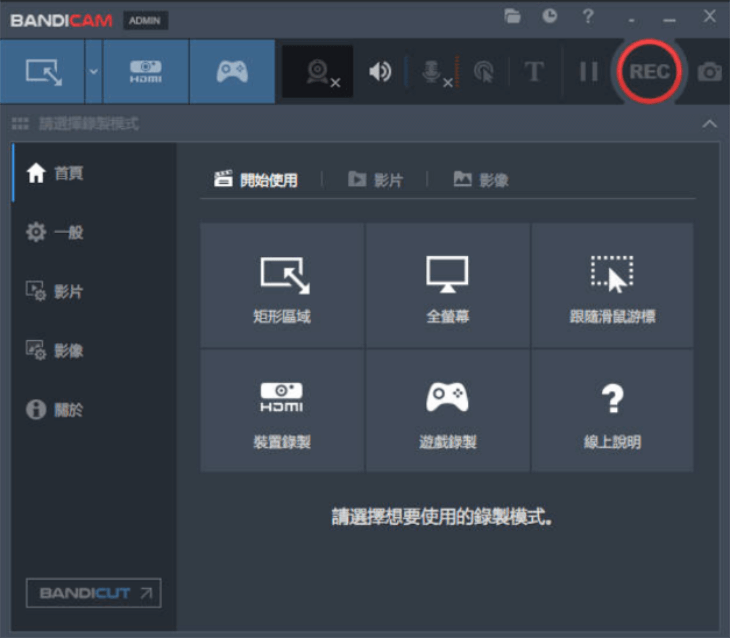Toggle text overlay T icon
The height and width of the screenshot is (638, 730).
[x=534, y=72]
